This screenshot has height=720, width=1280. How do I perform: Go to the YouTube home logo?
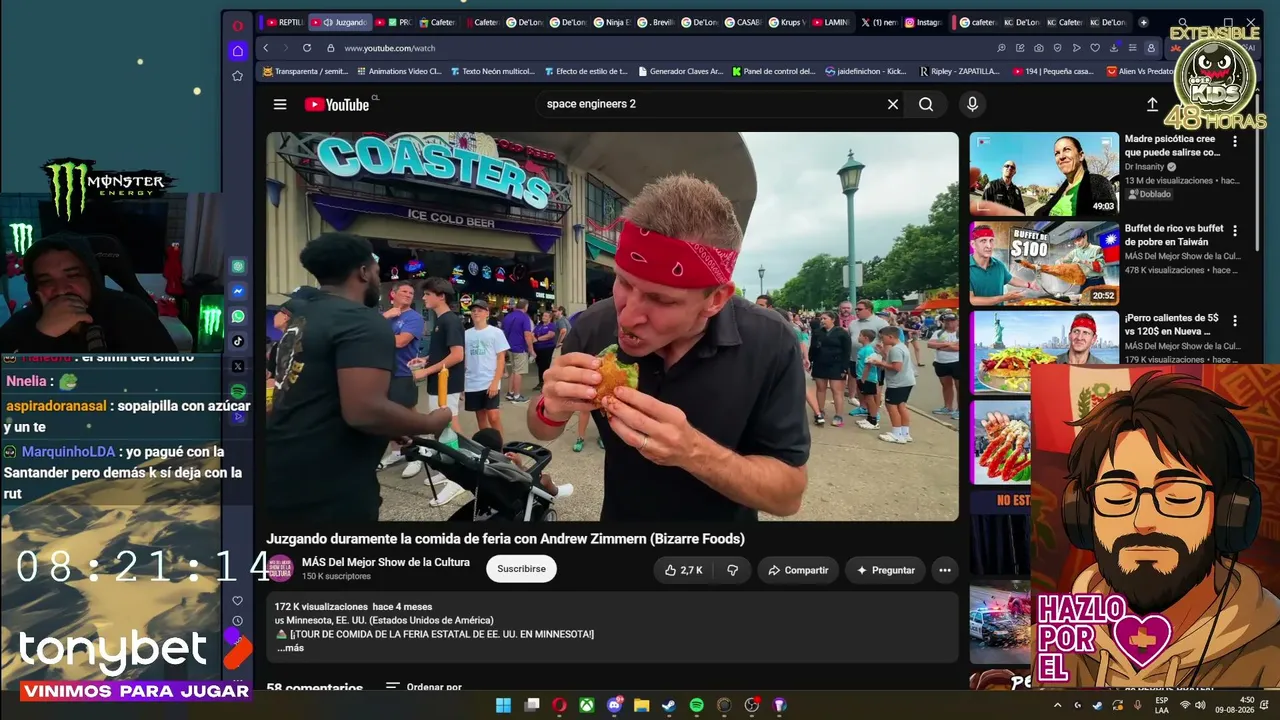click(x=338, y=104)
